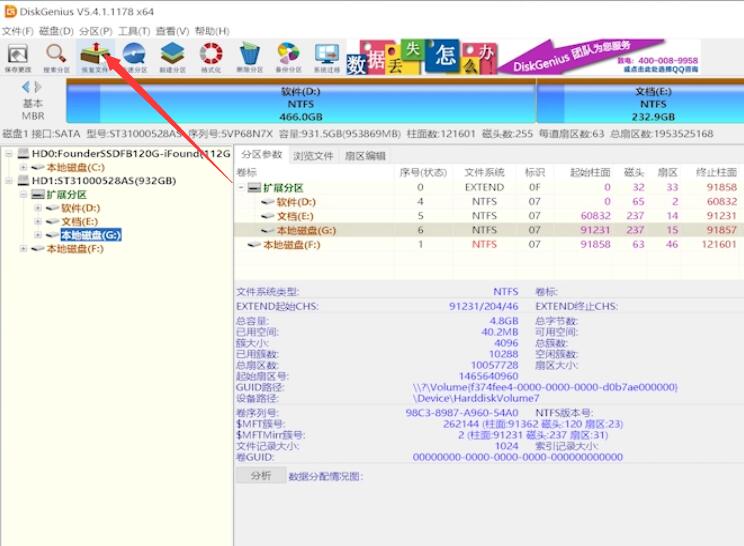
Task: Expand 本地磁盘(C:) node in tree
Action: (23, 167)
